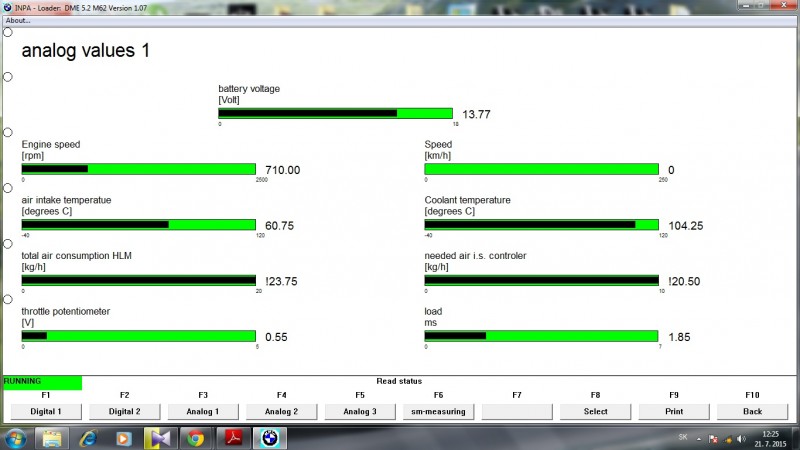Click the Engine speed label
This screenshot has height=450, width=800.
pos(51,144)
